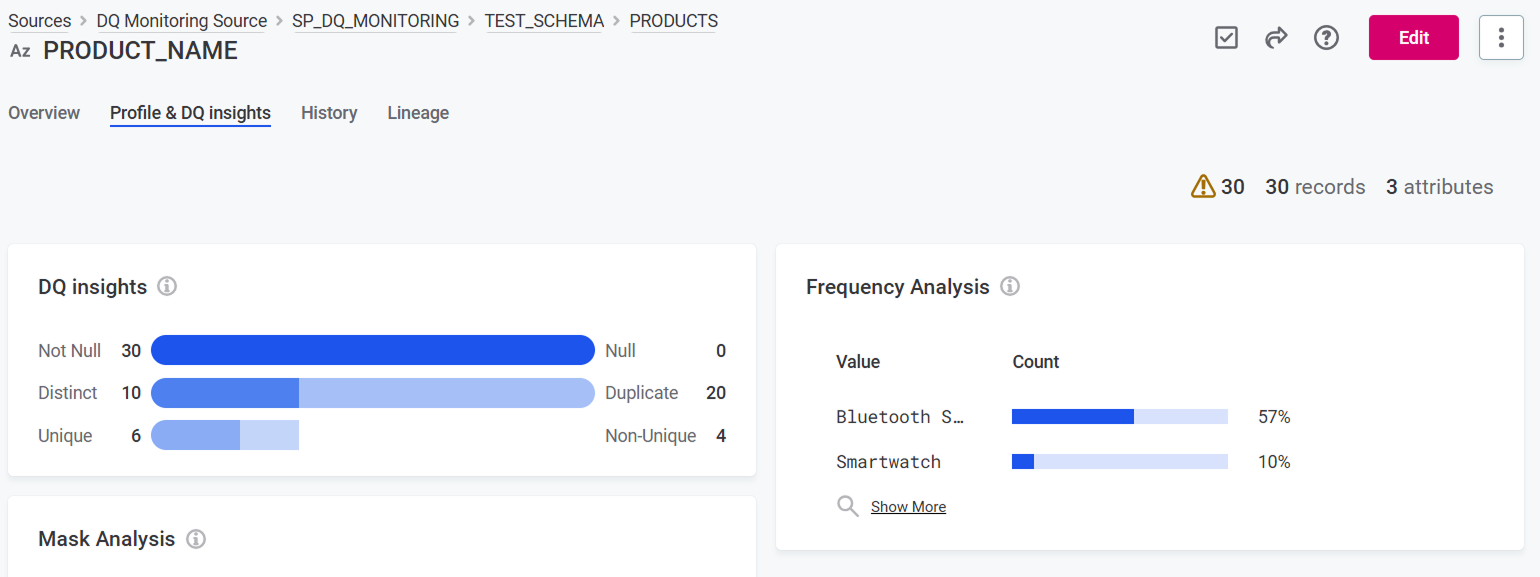1540x577 pixels.
Task: Click the share arrow icon
Action: (1276, 38)
